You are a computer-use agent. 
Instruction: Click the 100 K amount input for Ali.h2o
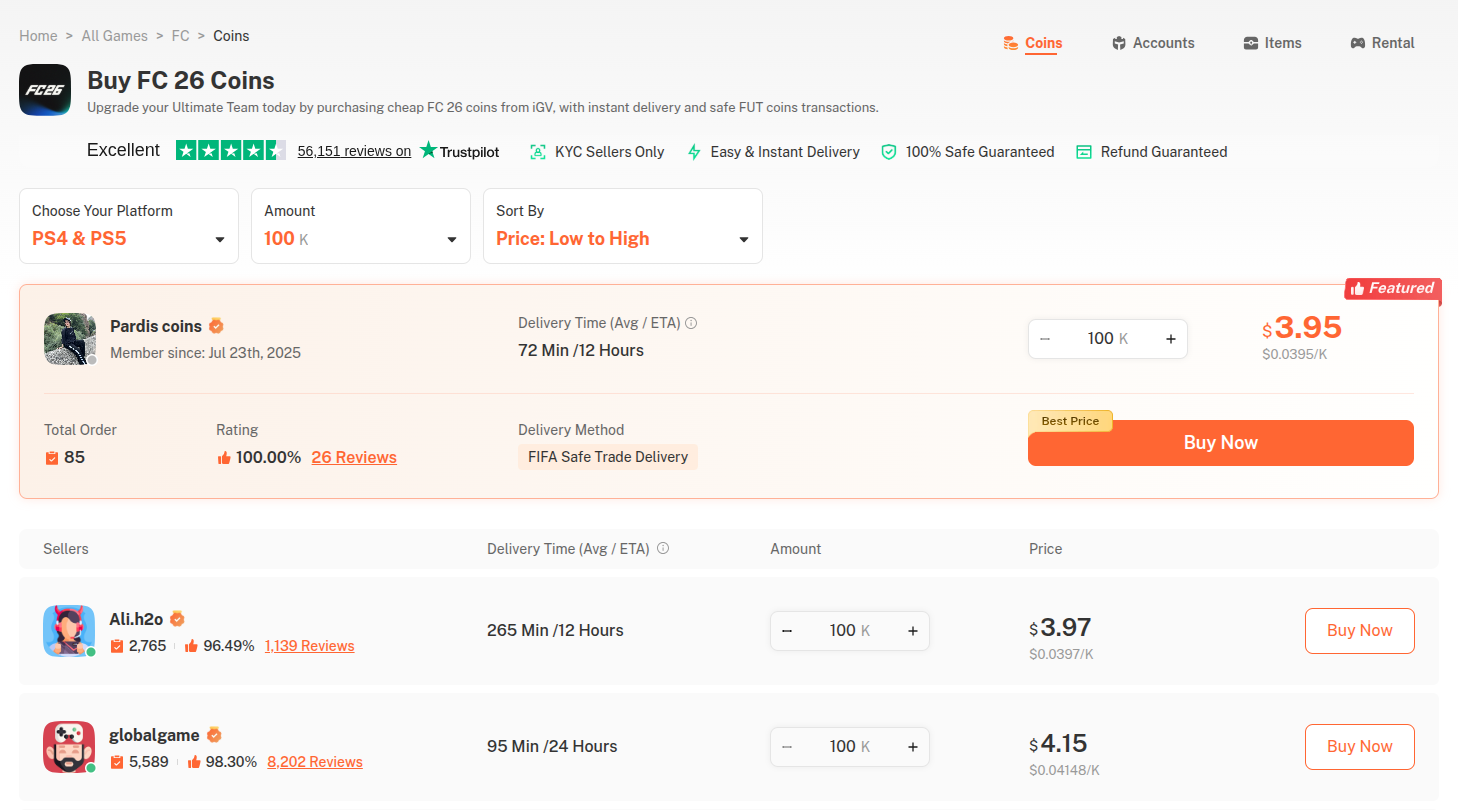coord(849,631)
